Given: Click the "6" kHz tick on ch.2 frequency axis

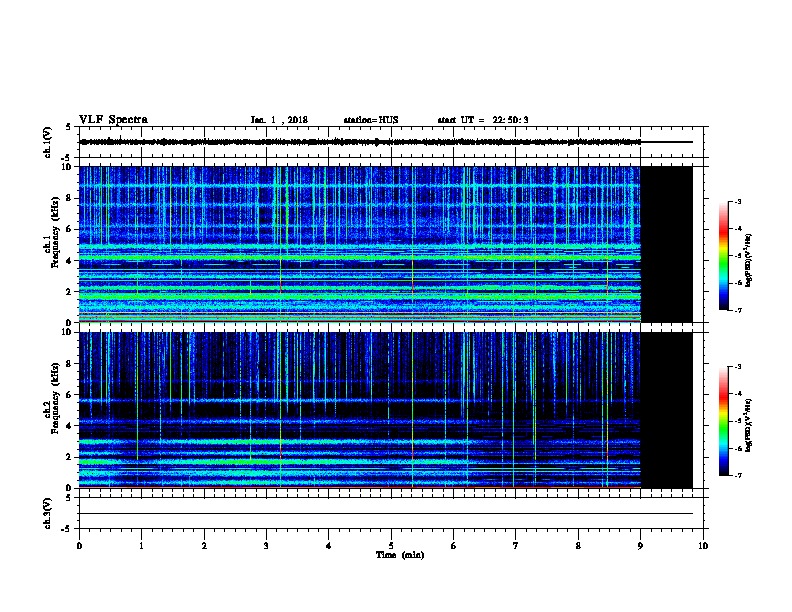Looking at the screenshot, I should tap(69, 395).
